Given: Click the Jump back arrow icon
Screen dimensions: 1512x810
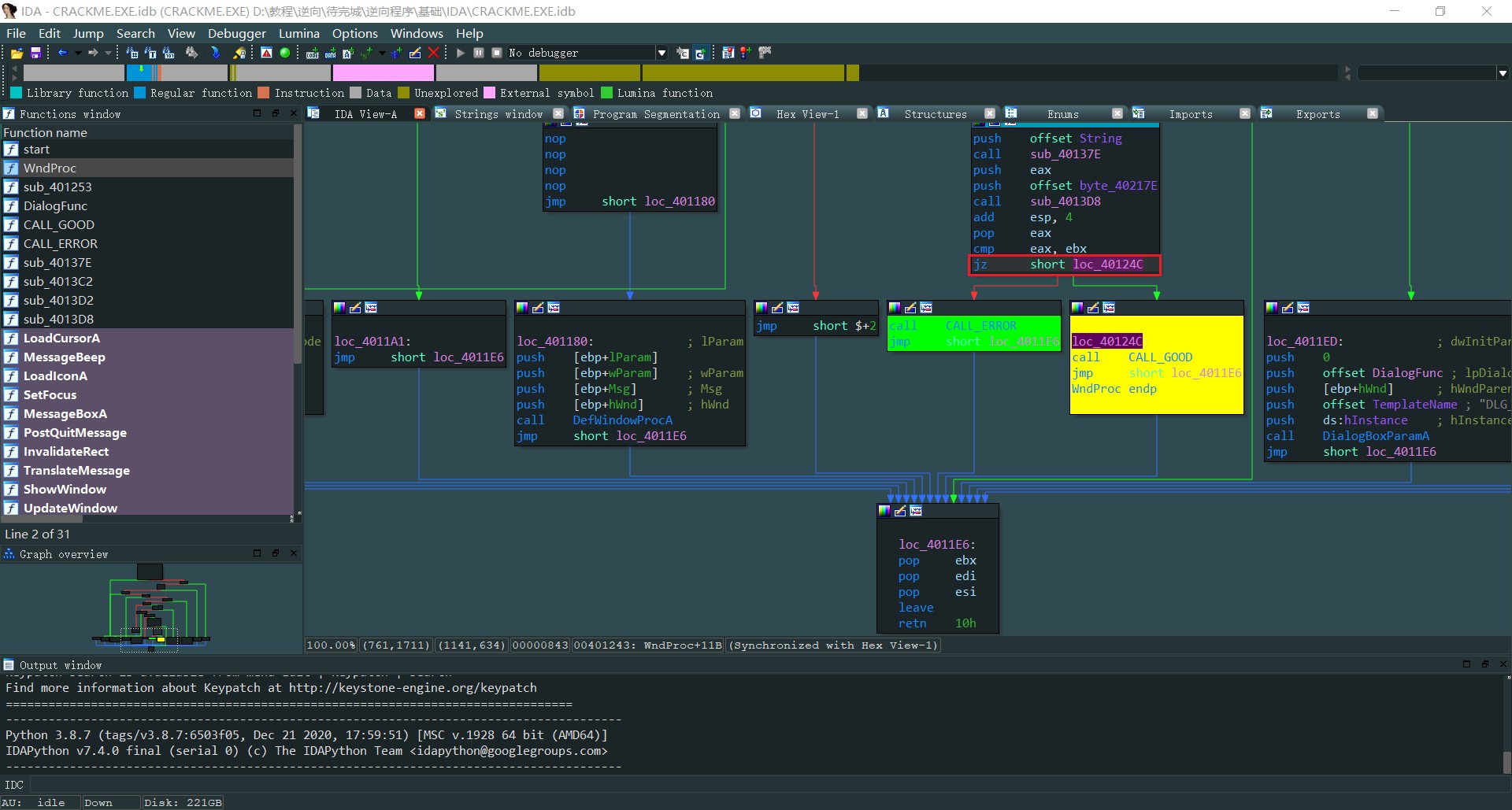Looking at the screenshot, I should pos(62,53).
